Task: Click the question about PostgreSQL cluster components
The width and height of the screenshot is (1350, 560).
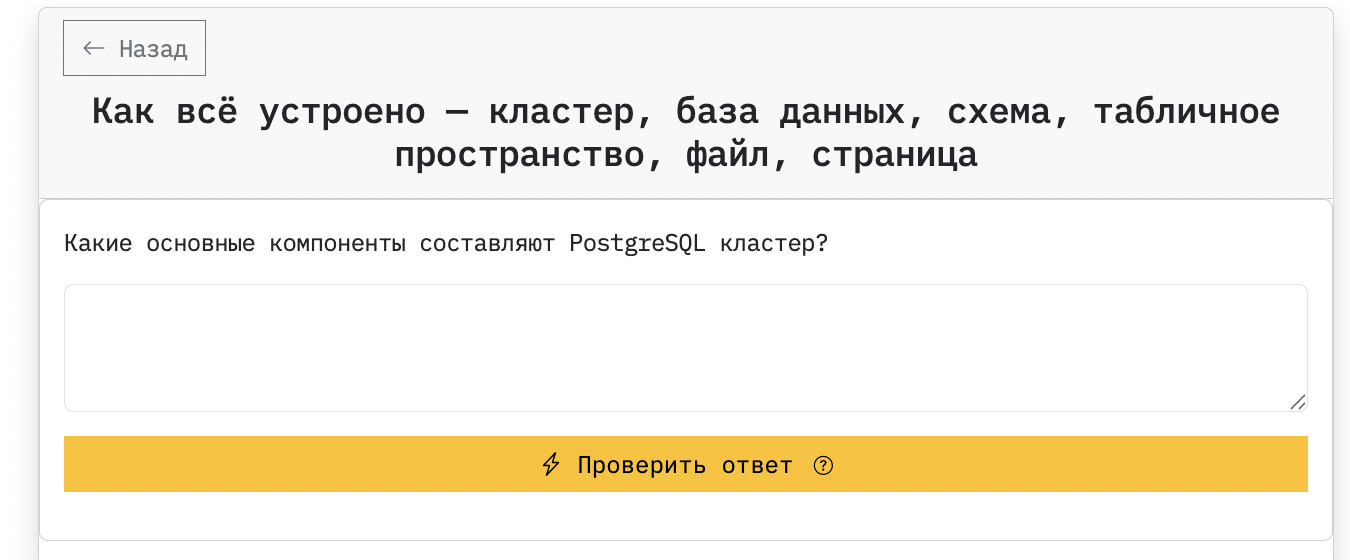Action: click(x=446, y=244)
